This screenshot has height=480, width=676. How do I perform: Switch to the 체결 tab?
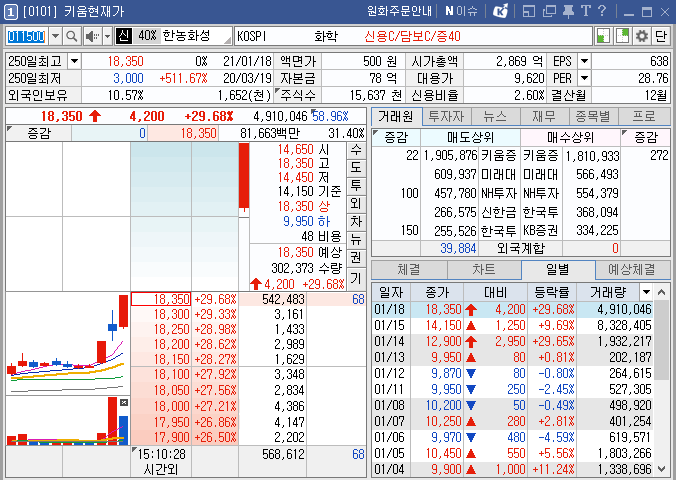point(409,270)
